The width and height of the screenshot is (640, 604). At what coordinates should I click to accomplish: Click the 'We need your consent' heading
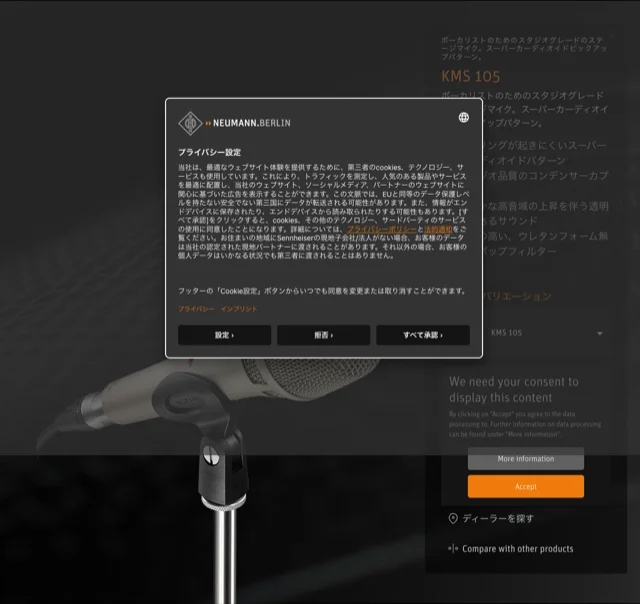(513, 389)
